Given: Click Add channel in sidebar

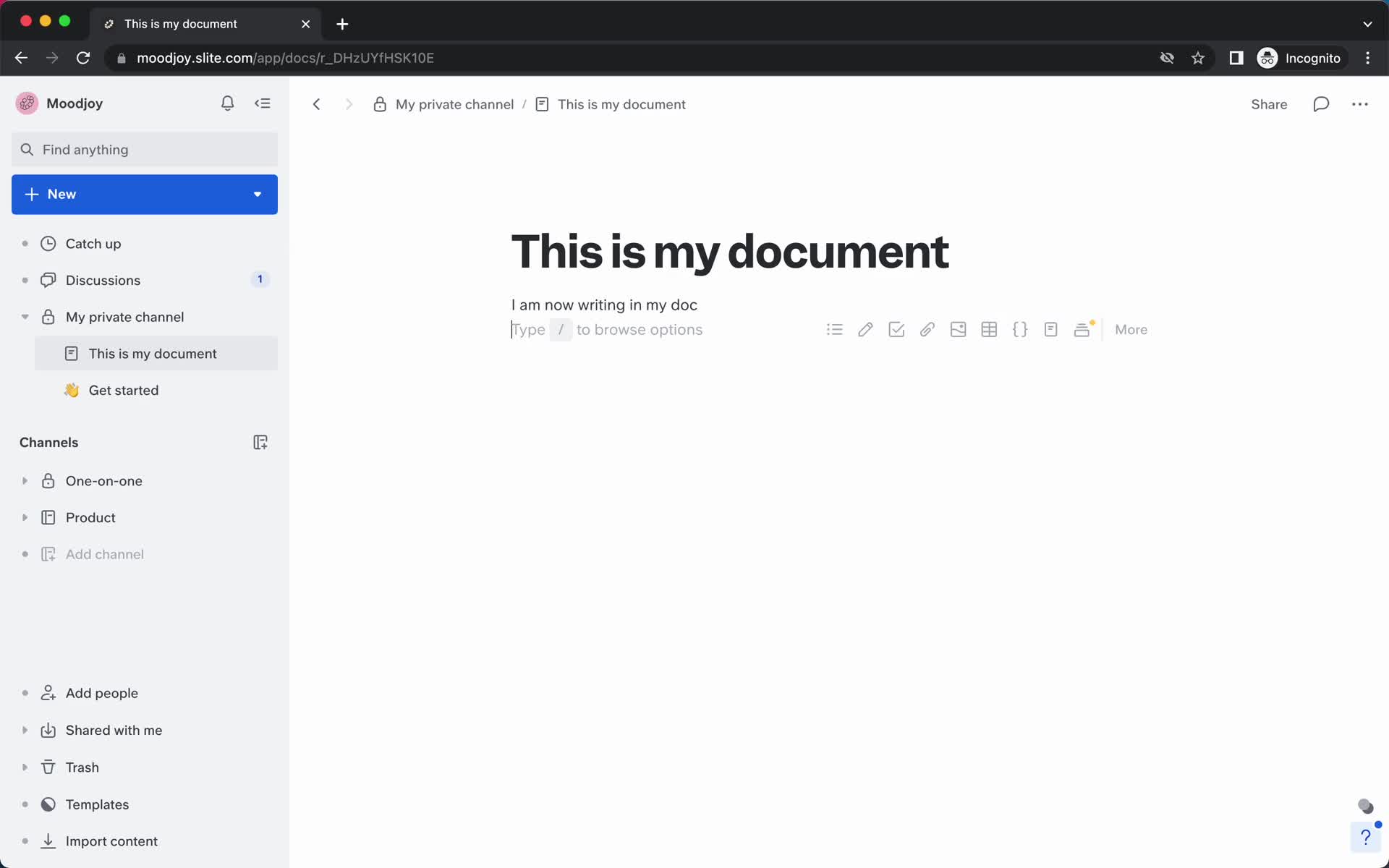Looking at the screenshot, I should [x=105, y=554].
